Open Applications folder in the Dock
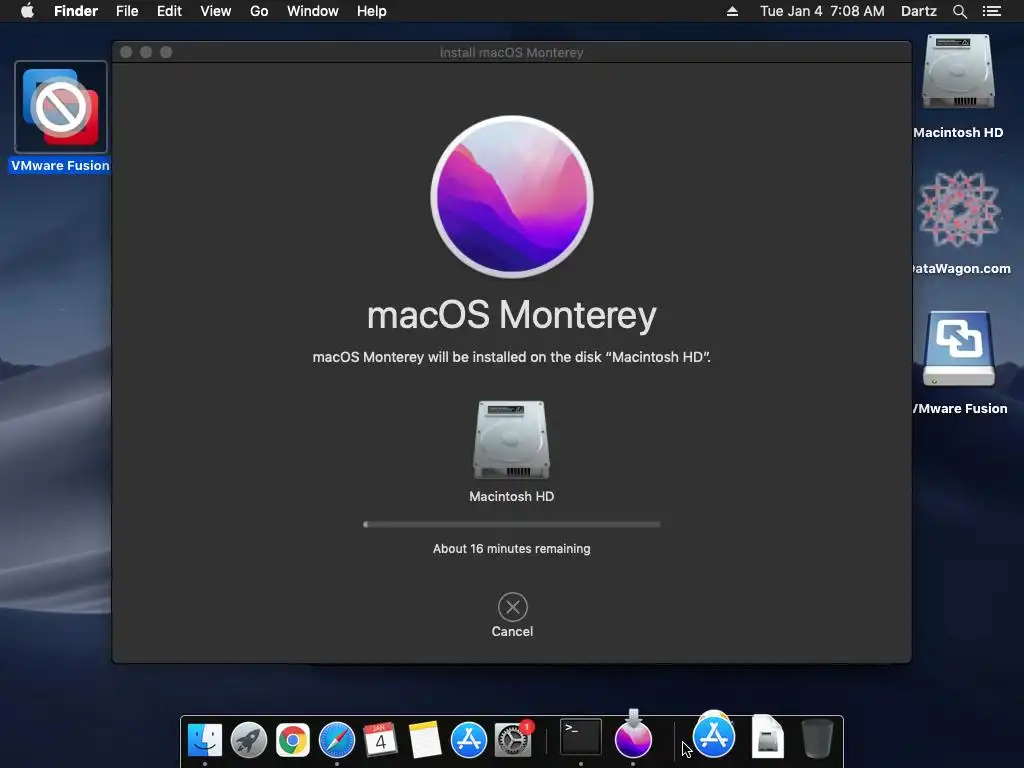The height and width of the screenshot is (768, 1024). [714, 735]
